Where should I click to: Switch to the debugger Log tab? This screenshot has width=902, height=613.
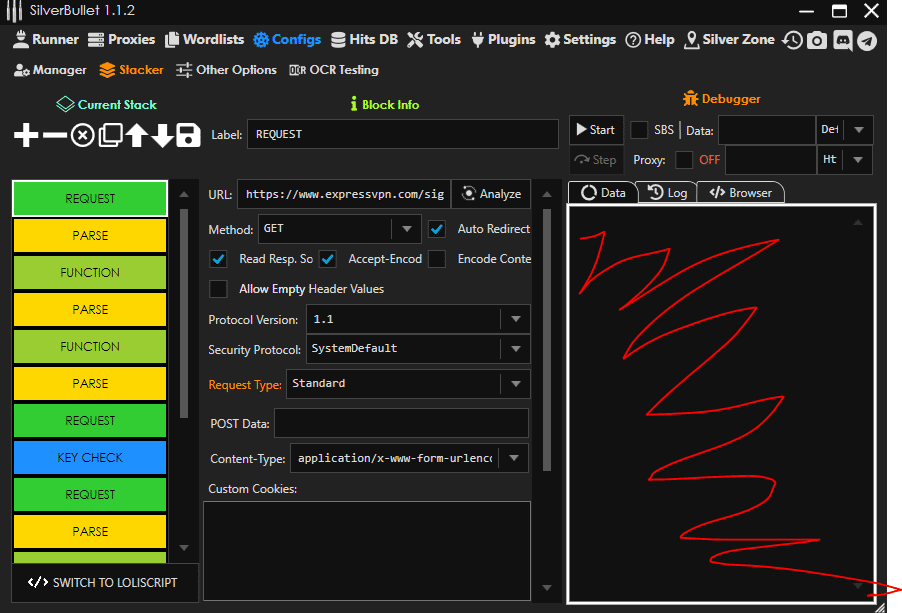coord(667,193)
